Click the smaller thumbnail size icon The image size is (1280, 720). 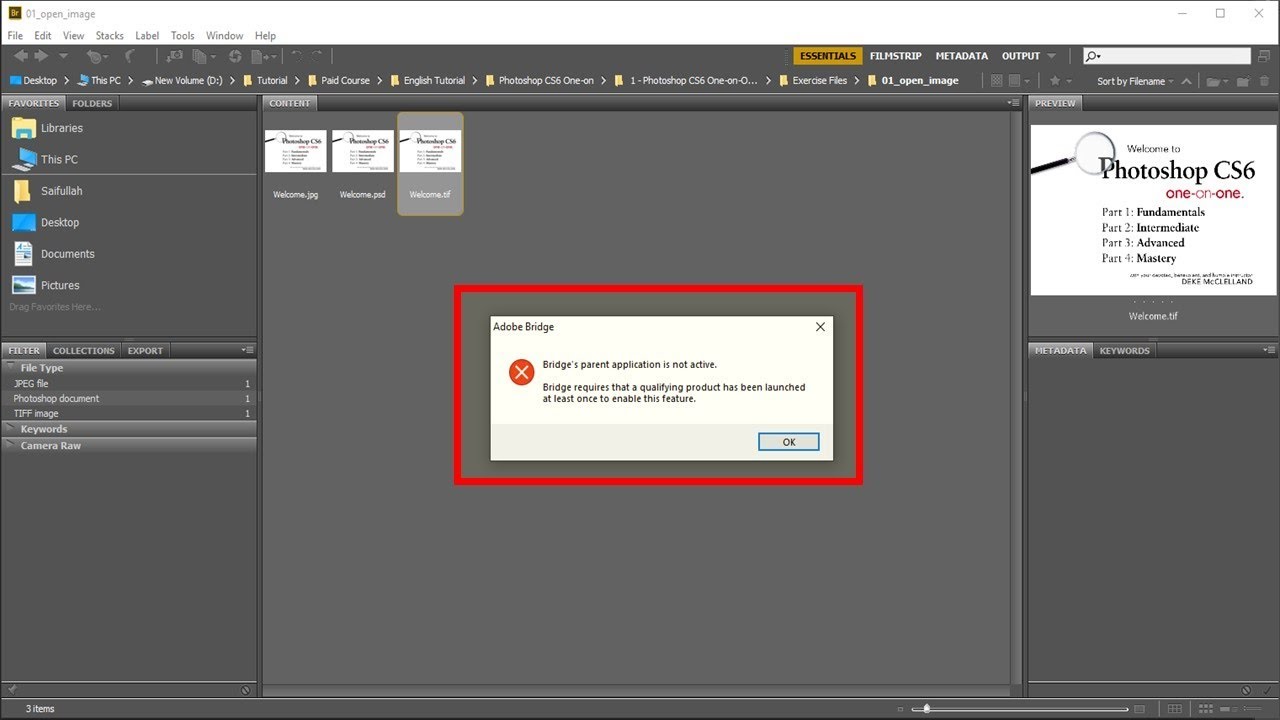(x=900, y=709)
